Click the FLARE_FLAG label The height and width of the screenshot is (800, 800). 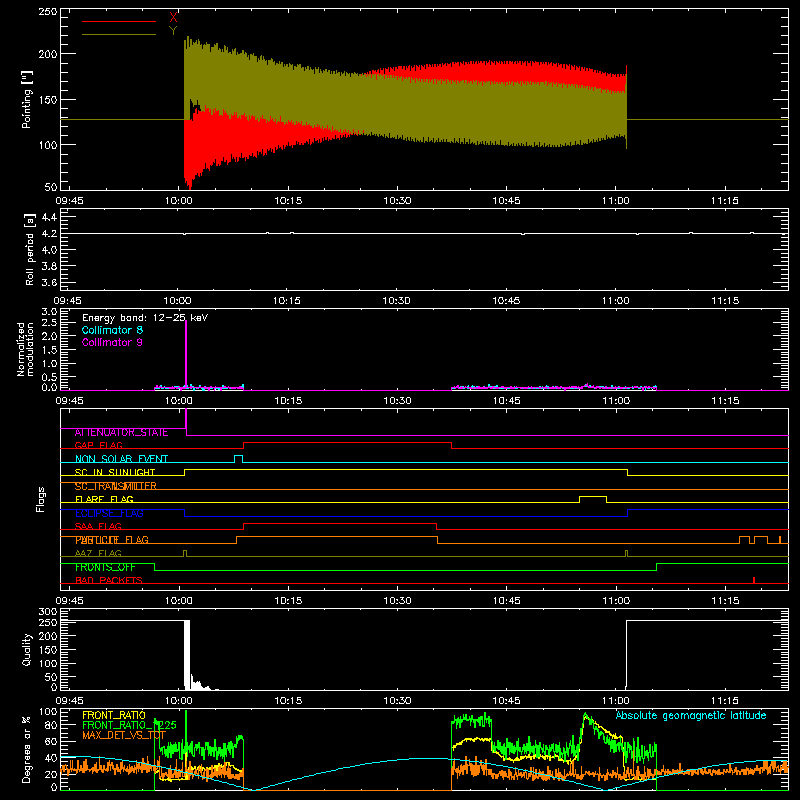[104, 499]
